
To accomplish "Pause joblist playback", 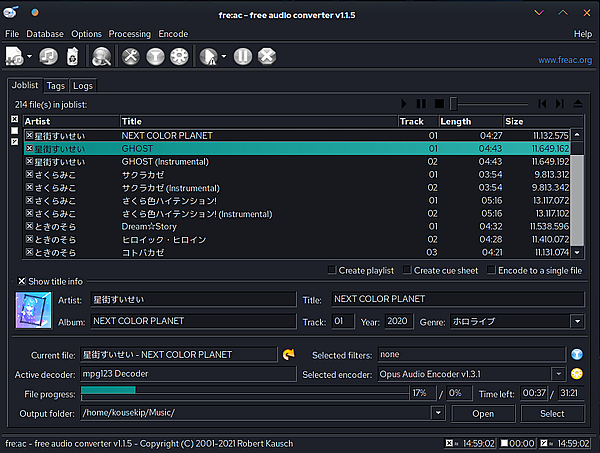I will [x=421, y=104].
